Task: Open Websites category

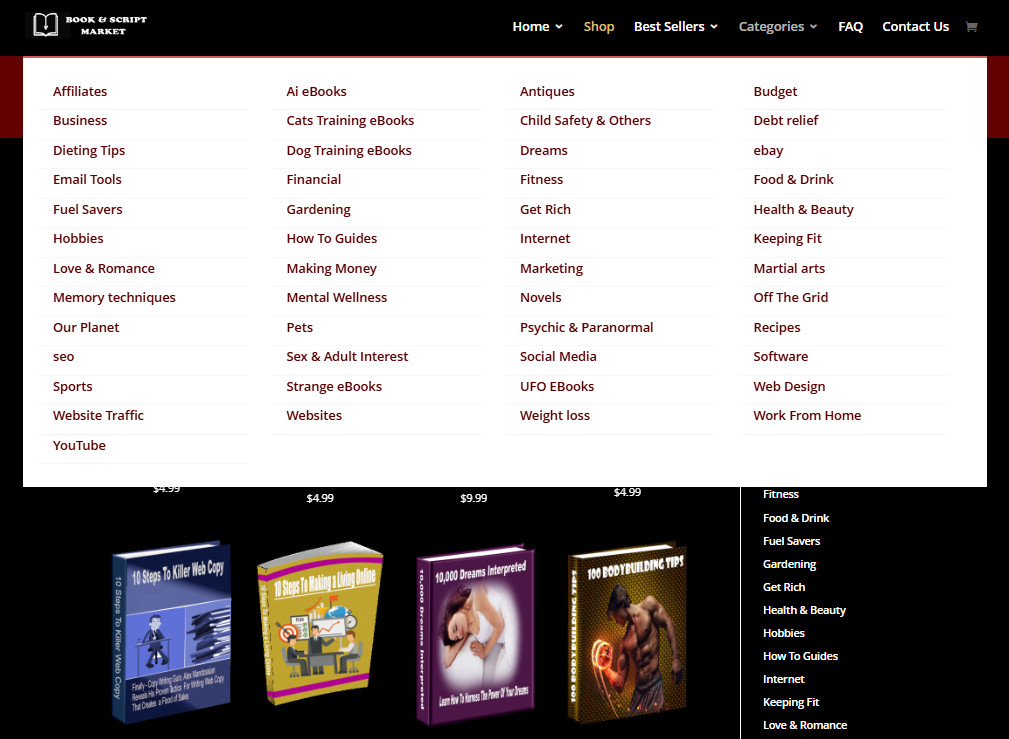Action: point(314,415)
